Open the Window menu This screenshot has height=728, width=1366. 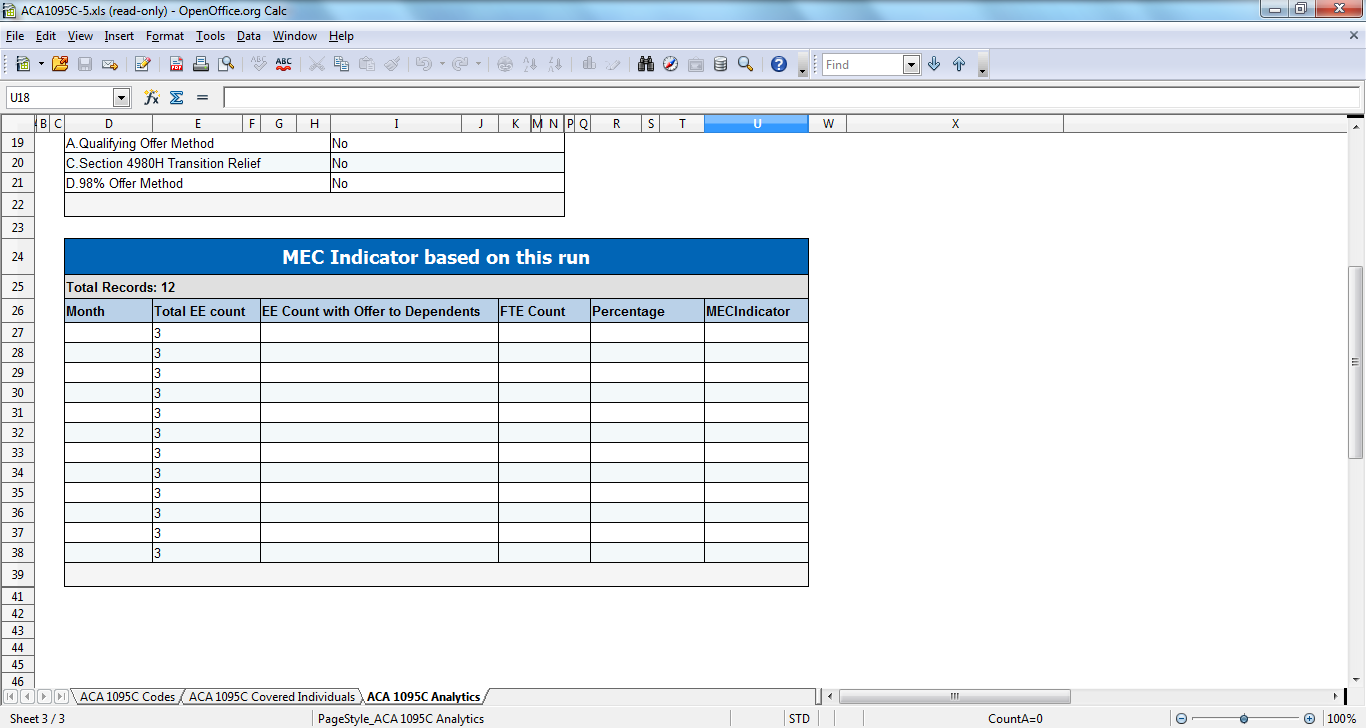[295, 36]
